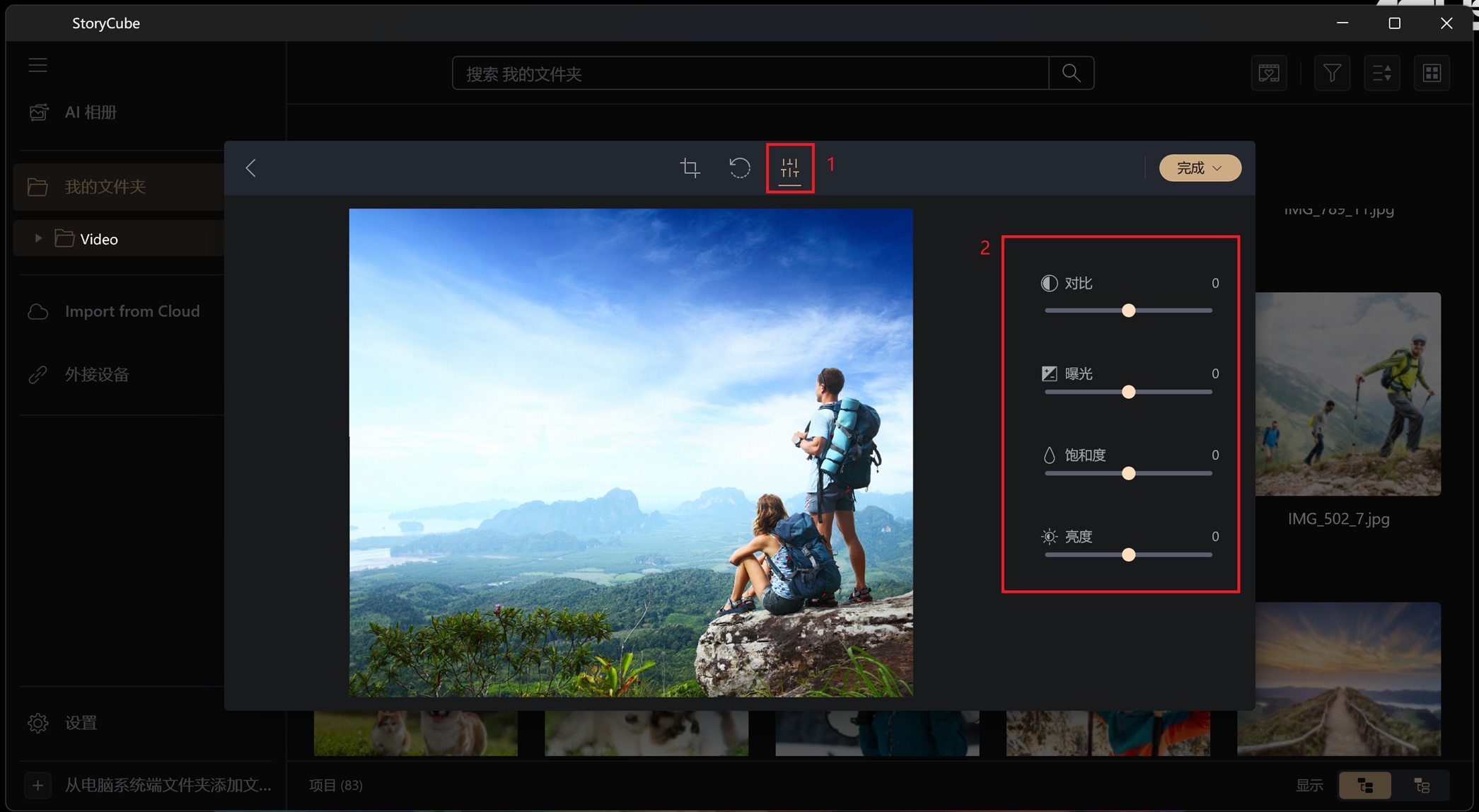Screen dimensions: 1479x812
Task: Switch to grid view icon
Action: [1432, 73]
